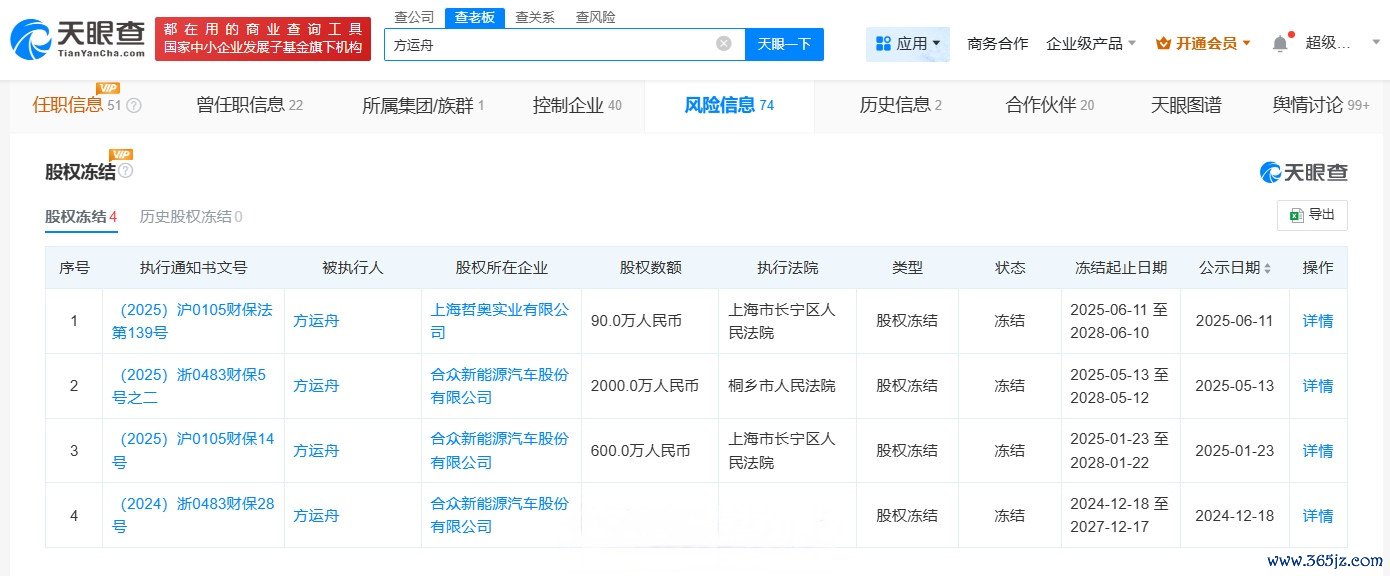Open document (2024)浙0483财保28号

pos(192,515)
